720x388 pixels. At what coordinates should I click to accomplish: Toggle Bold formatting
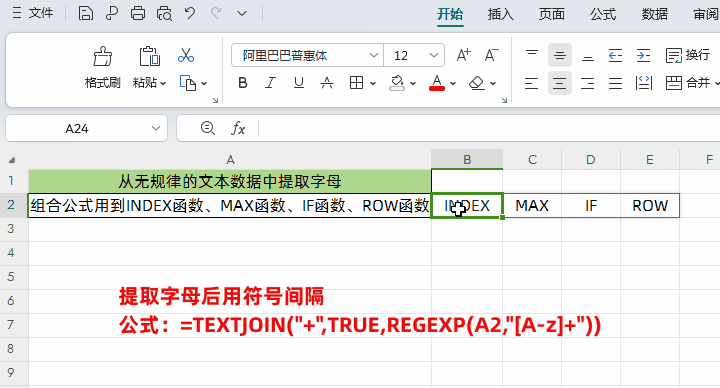tap(243, 83)
